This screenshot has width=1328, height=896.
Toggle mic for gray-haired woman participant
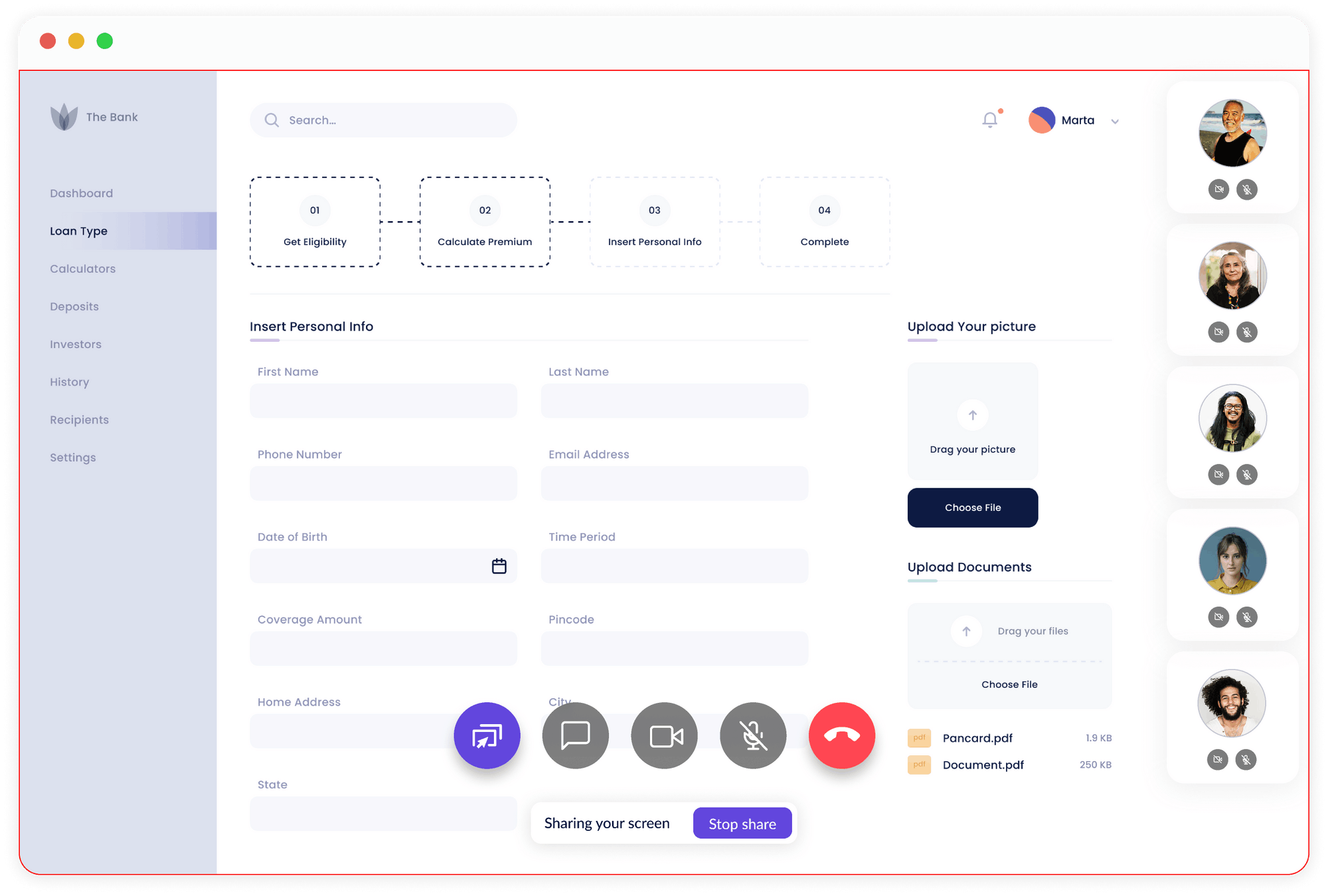coord(1247,332)
